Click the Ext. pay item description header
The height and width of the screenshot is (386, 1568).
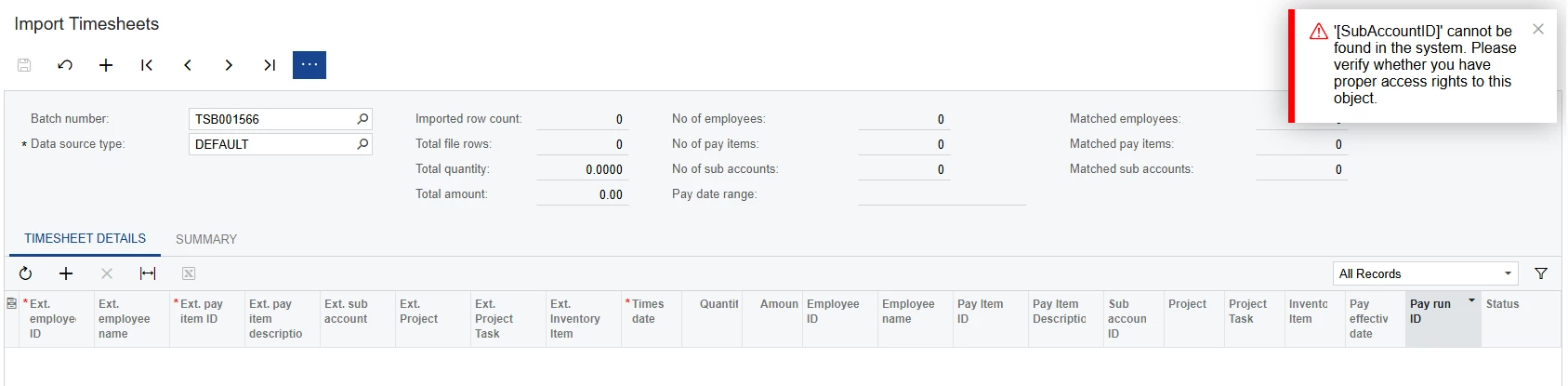pyautogui.click(x=283, y=319)
